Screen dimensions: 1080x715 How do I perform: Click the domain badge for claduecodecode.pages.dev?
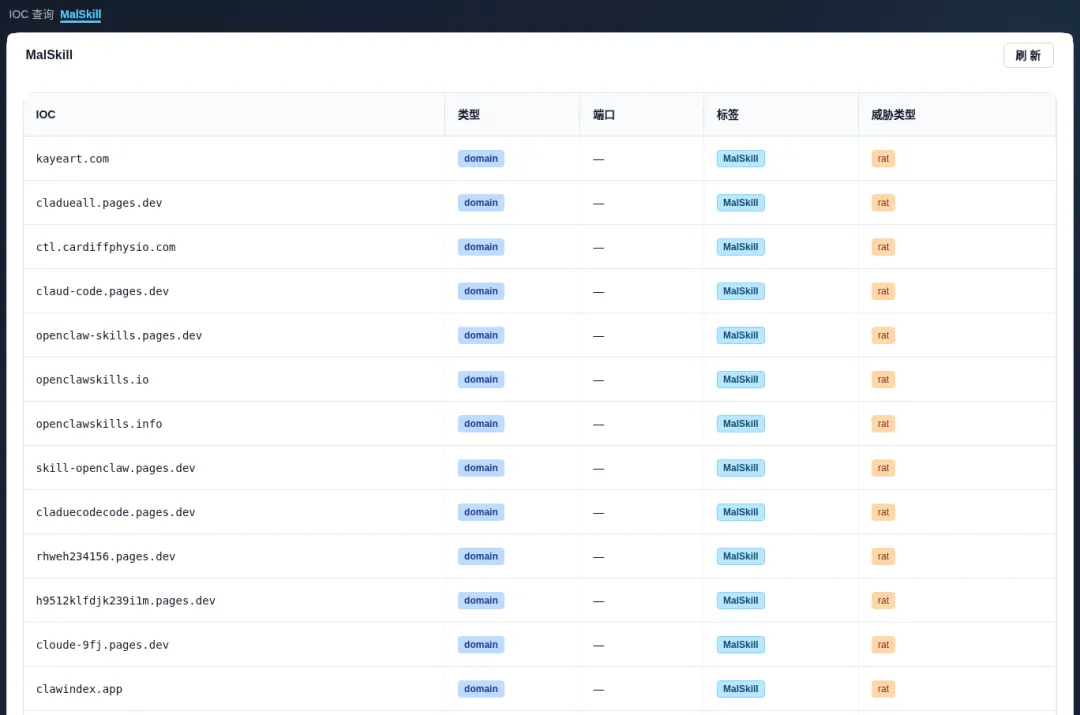point(481,512)
